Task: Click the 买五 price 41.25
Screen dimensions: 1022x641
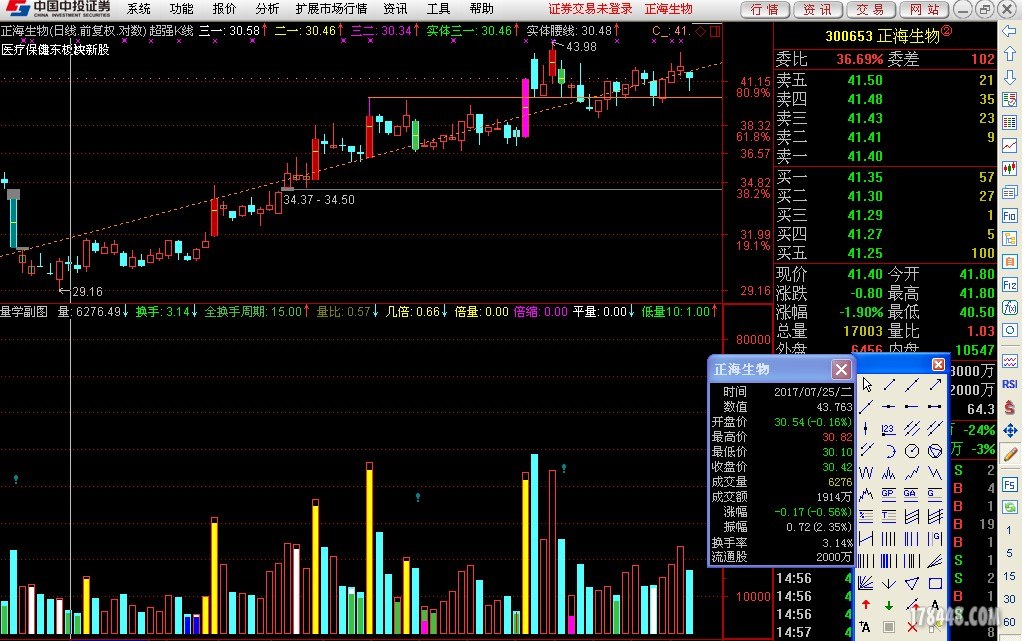Action: coord(865,253)
